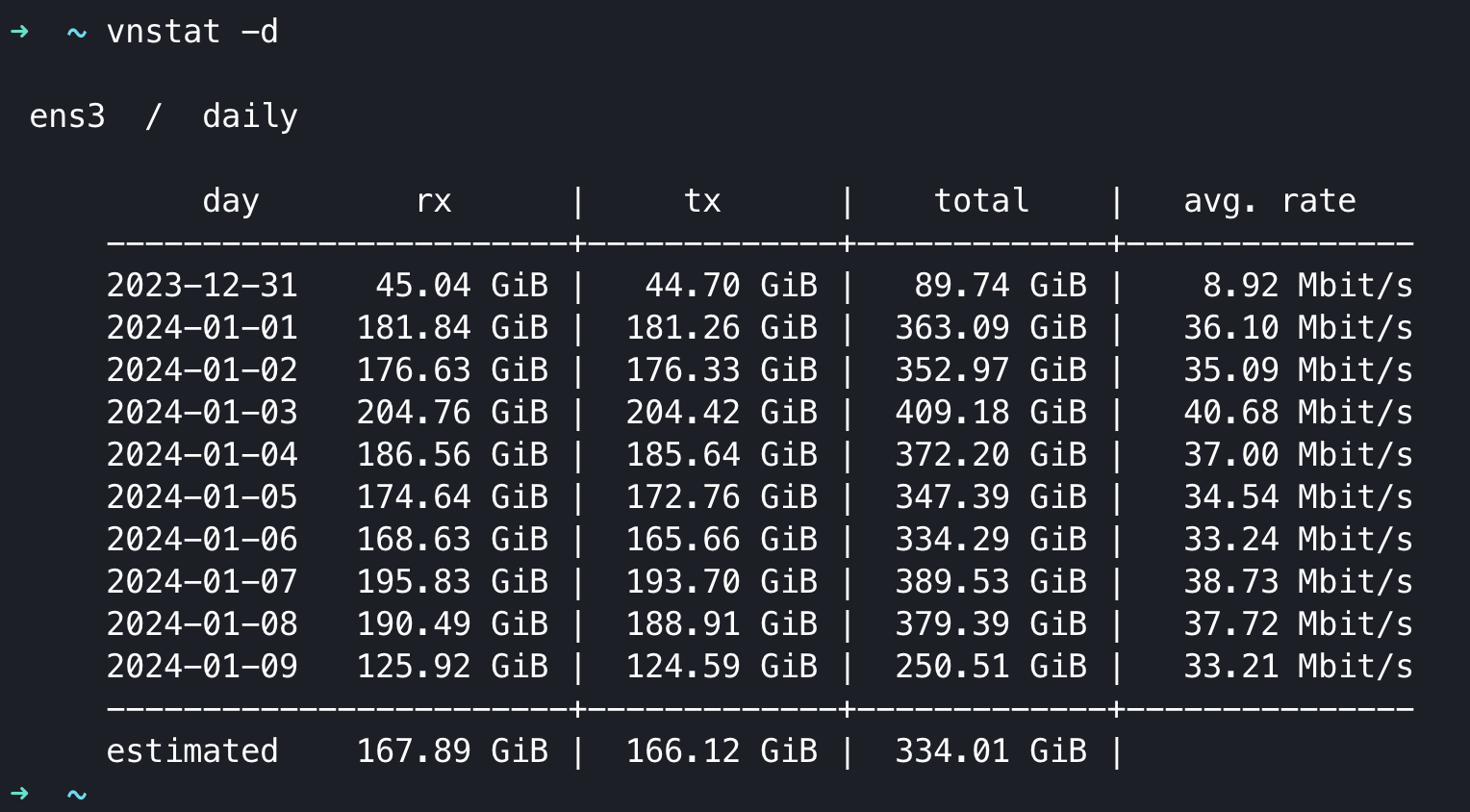
Task: Click the rx value 204.76 GiB
Action: 452,413
